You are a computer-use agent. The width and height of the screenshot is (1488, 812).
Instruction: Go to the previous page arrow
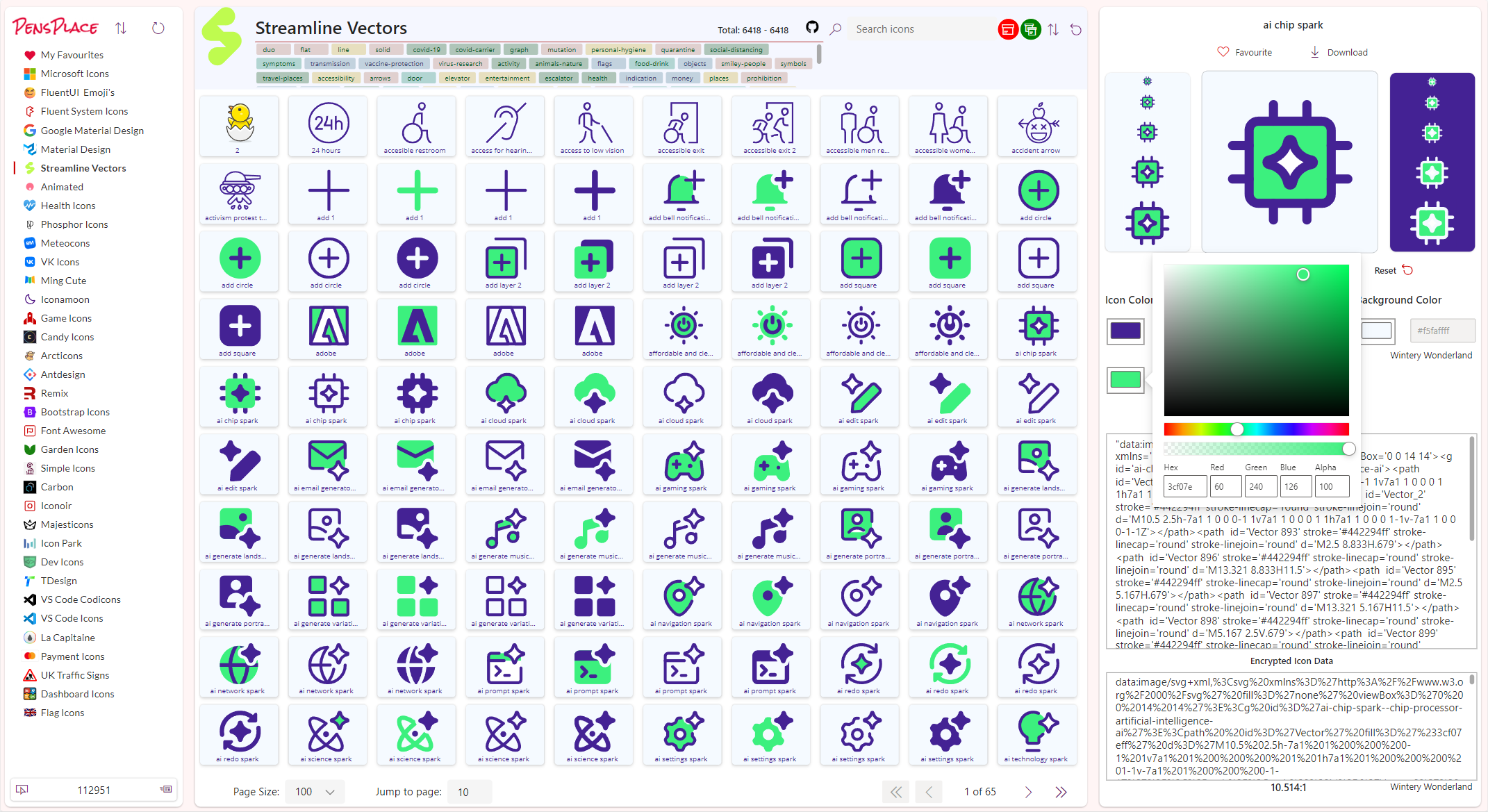pos(929,792)
